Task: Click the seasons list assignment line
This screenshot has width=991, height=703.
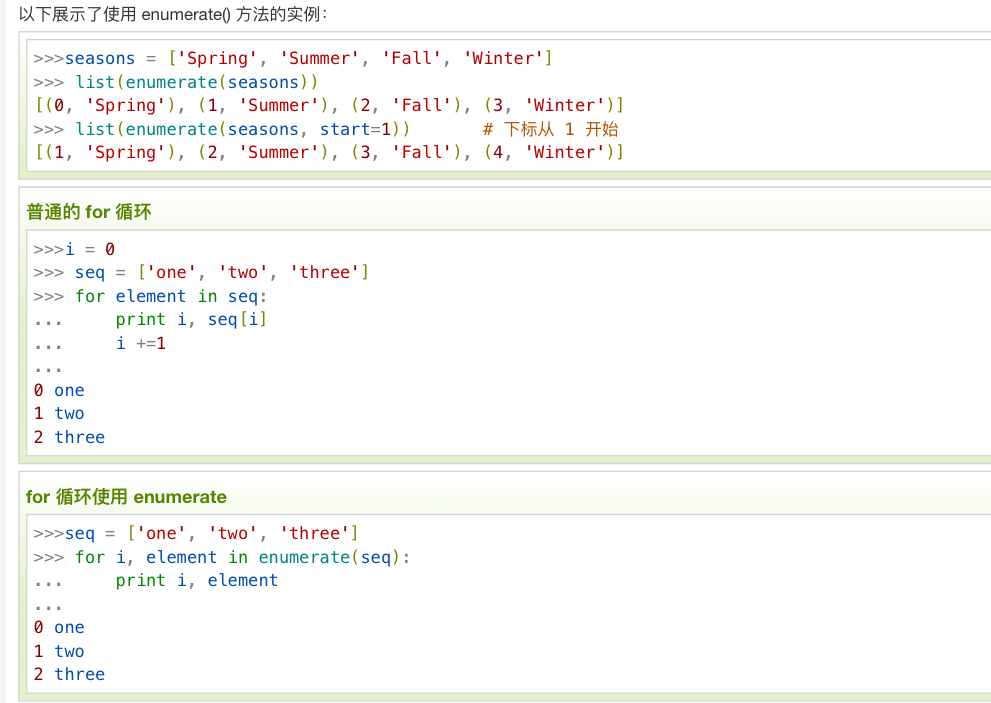Action: point(292,58)
